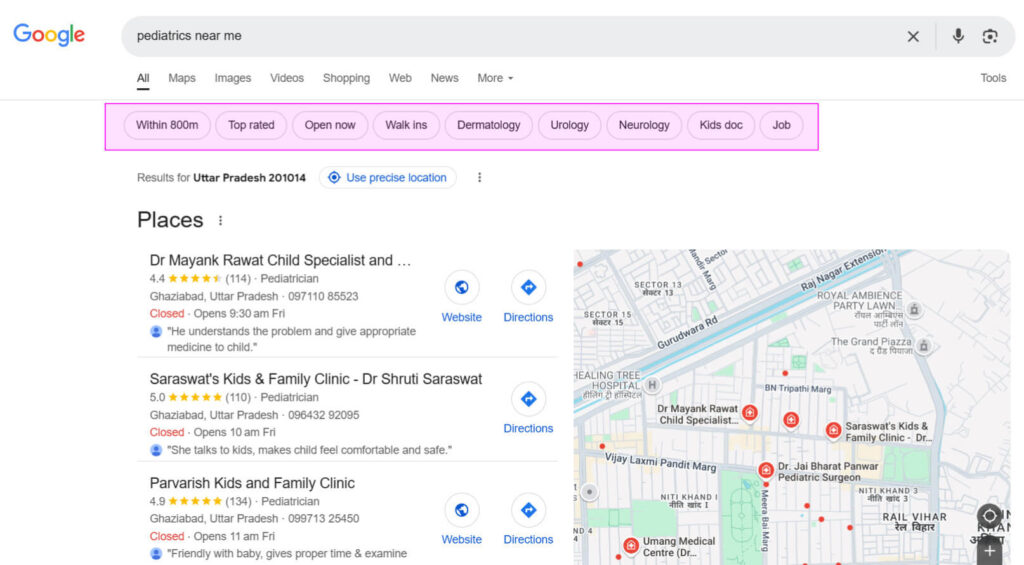Click phone number 097110 85523
The image size is (1024, 565).
(x=323, y=297)
